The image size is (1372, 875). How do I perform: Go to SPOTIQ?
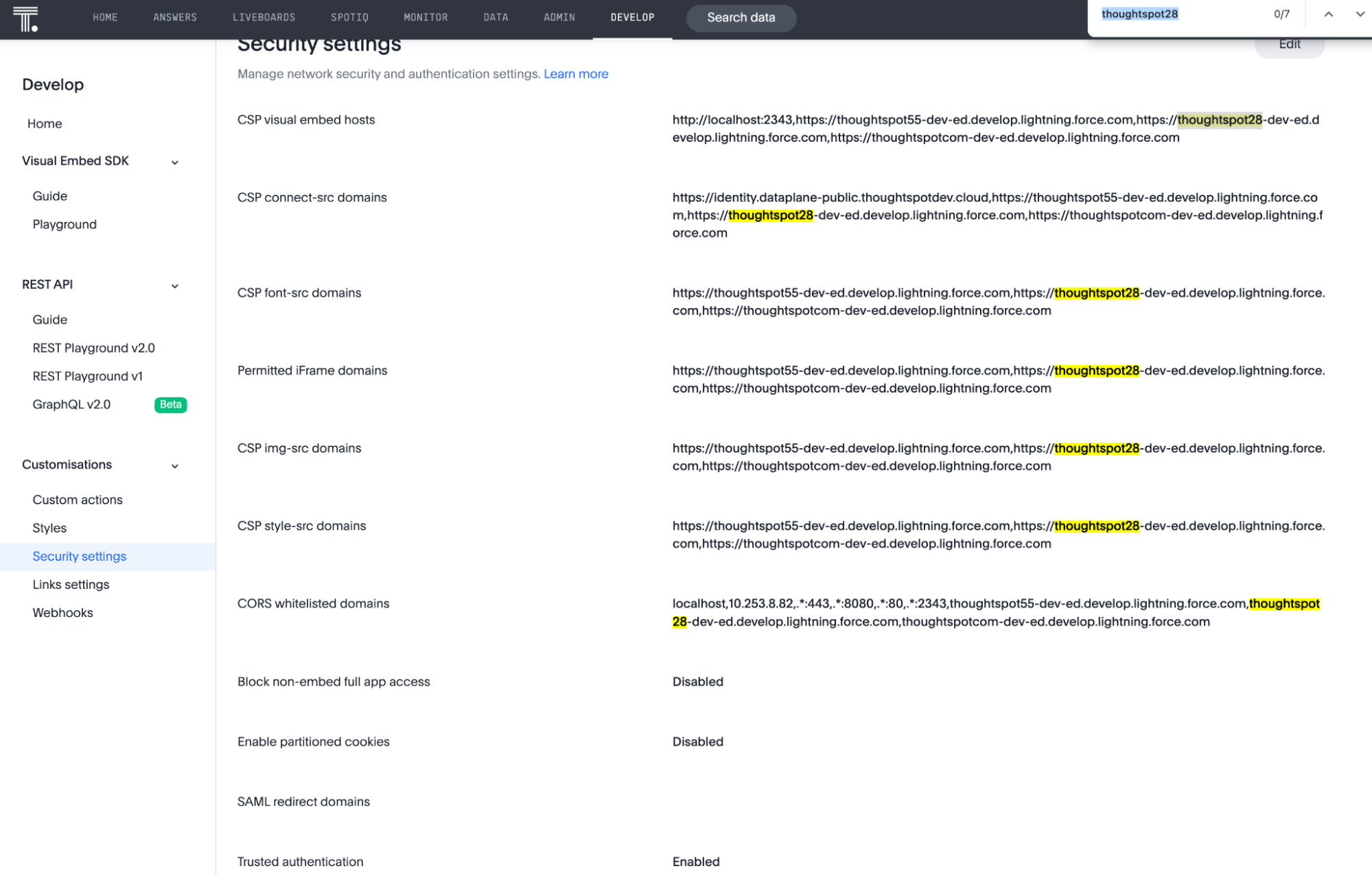349,17
